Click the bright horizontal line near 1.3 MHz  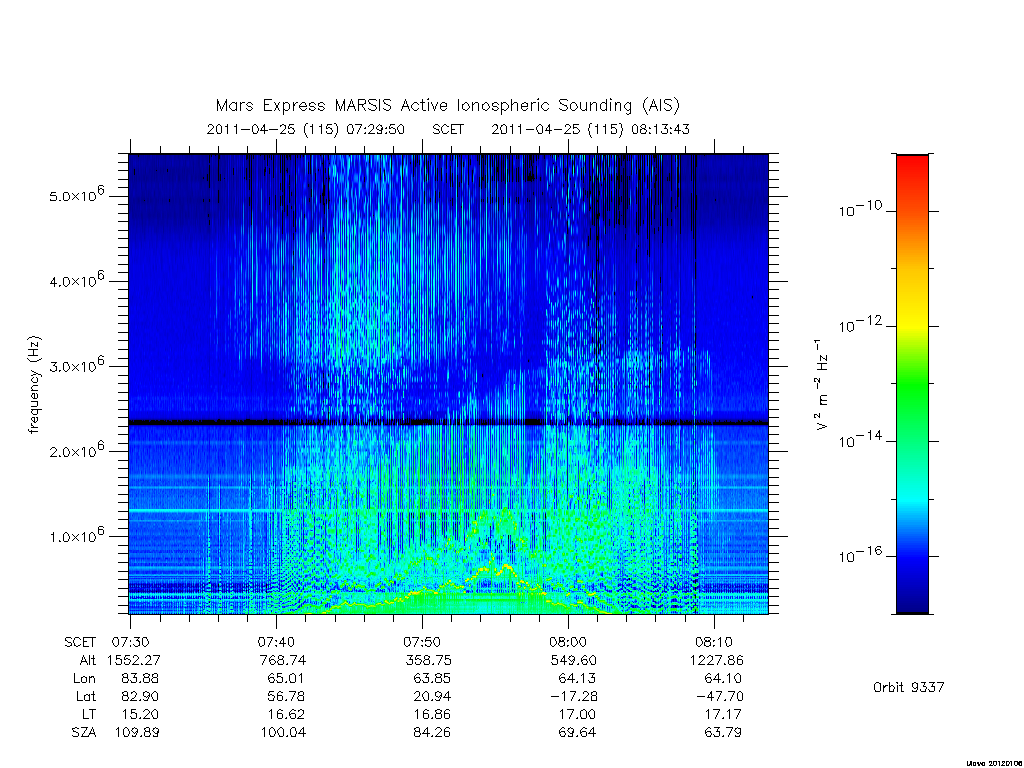[x=449, y=510]
